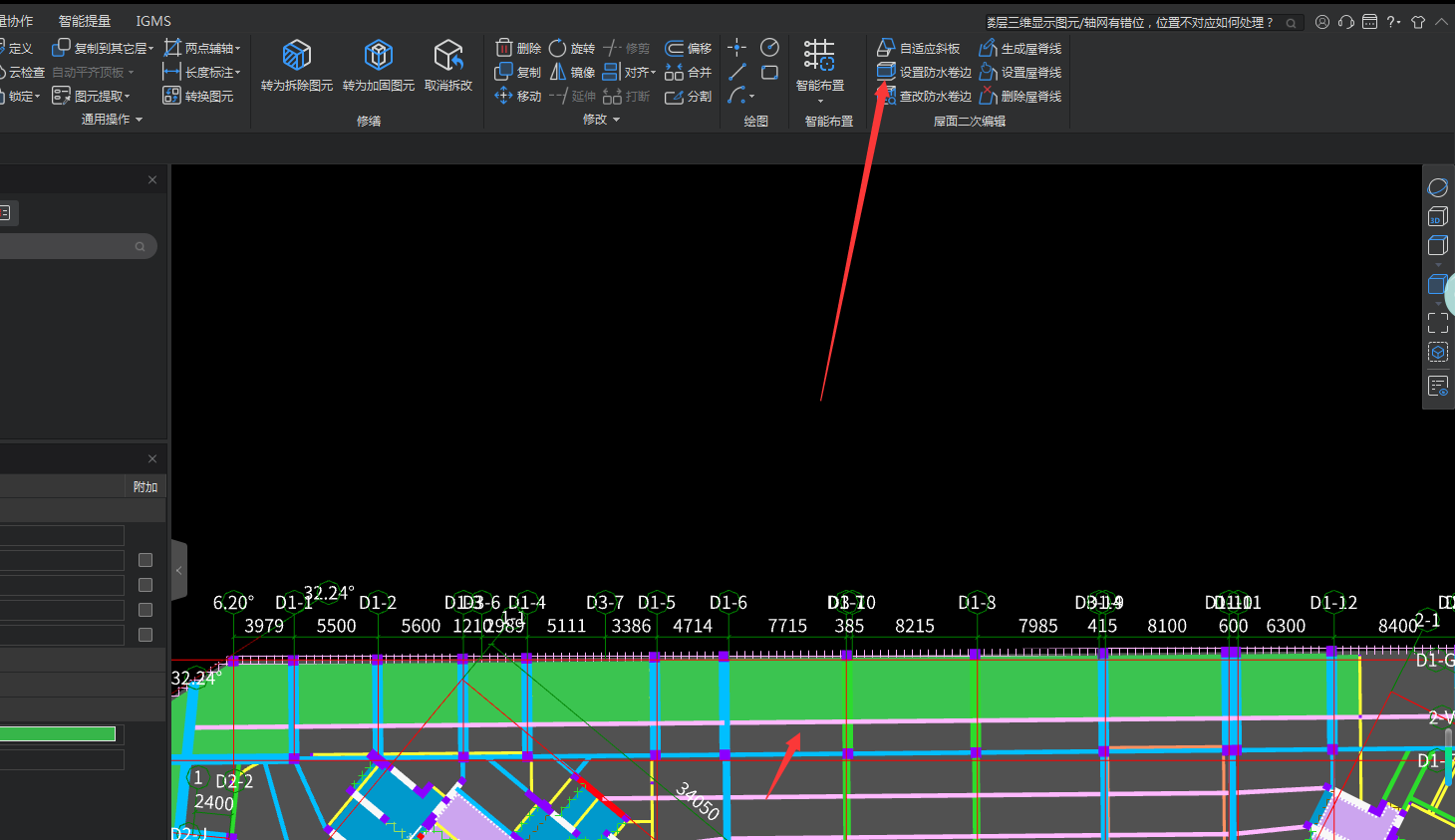Choose the 镜像 mirror tool

click(573, 72)
